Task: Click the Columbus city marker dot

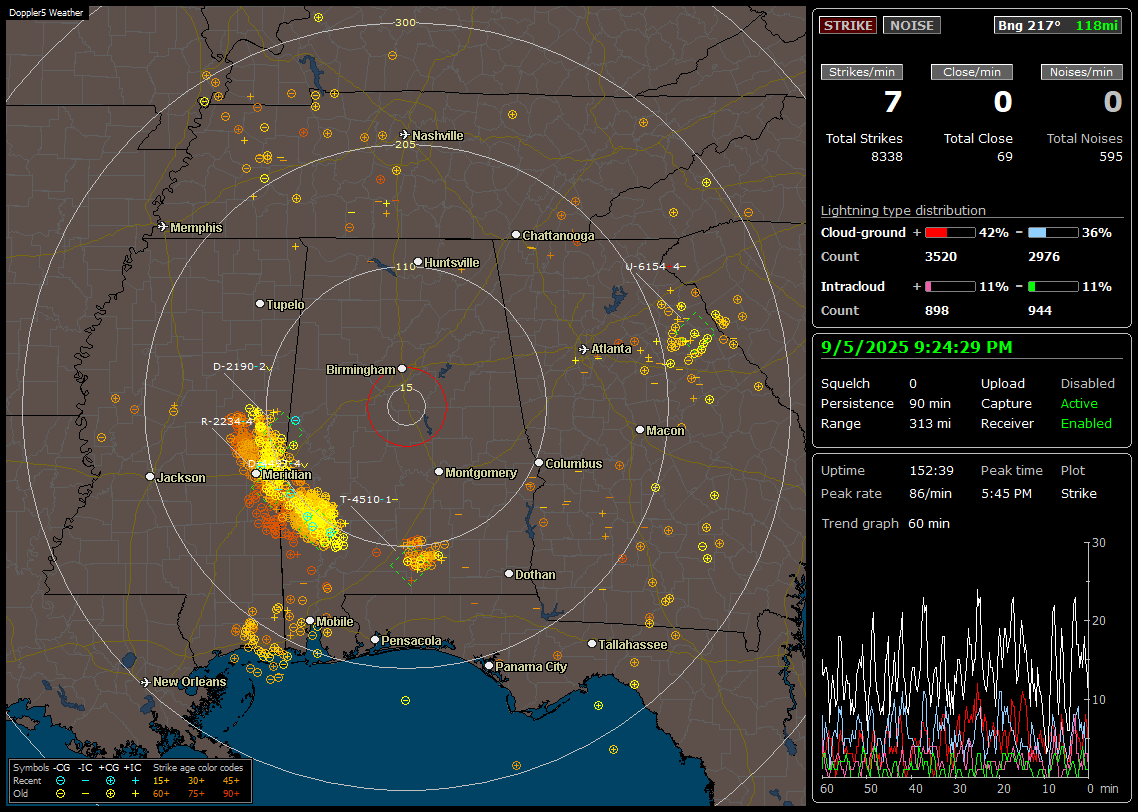Action: [539, 463]
